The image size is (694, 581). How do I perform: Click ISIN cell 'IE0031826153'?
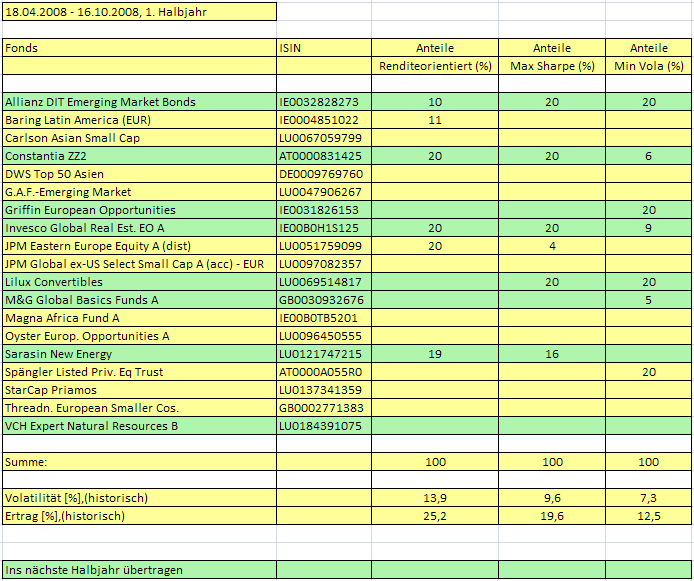[x=324, y=210]
